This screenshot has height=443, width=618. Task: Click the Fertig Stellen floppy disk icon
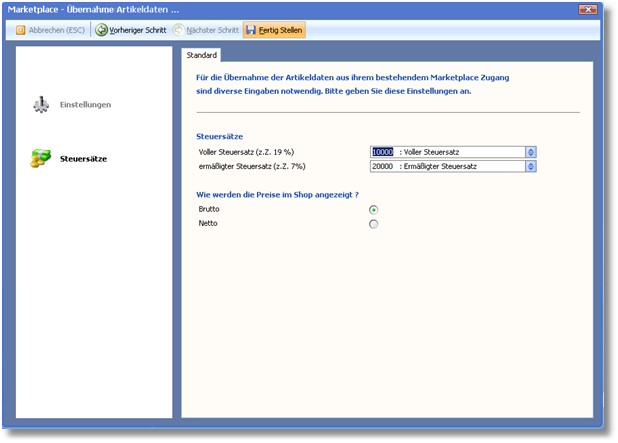(251, 30)
